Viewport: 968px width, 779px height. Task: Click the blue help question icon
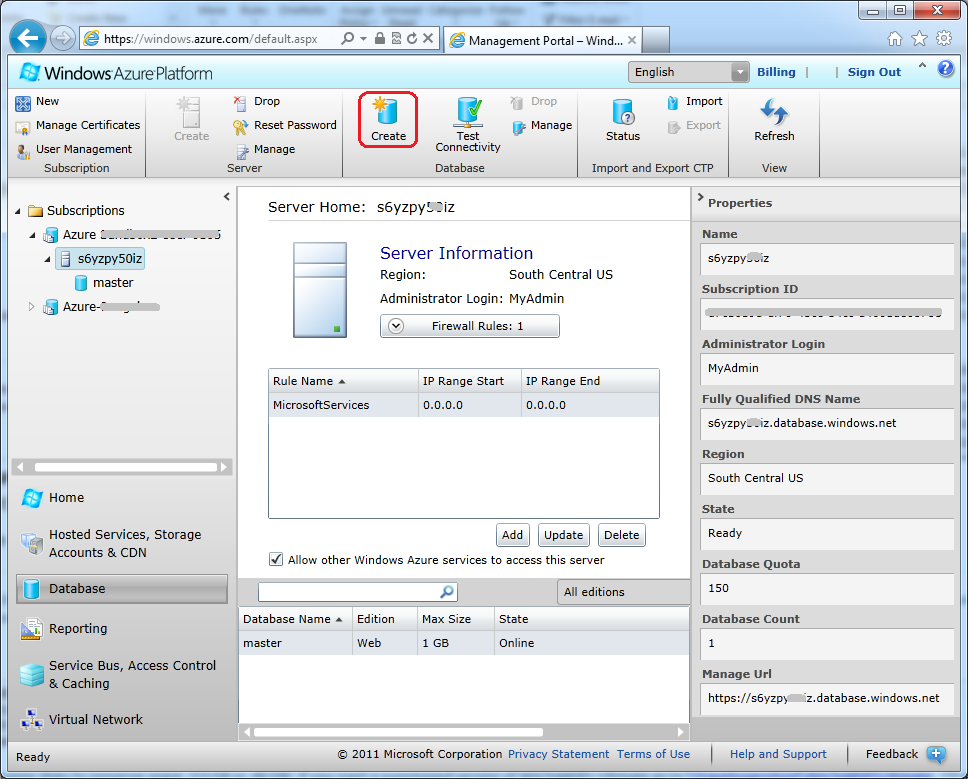pyautogui.click(x=945, y=69)
